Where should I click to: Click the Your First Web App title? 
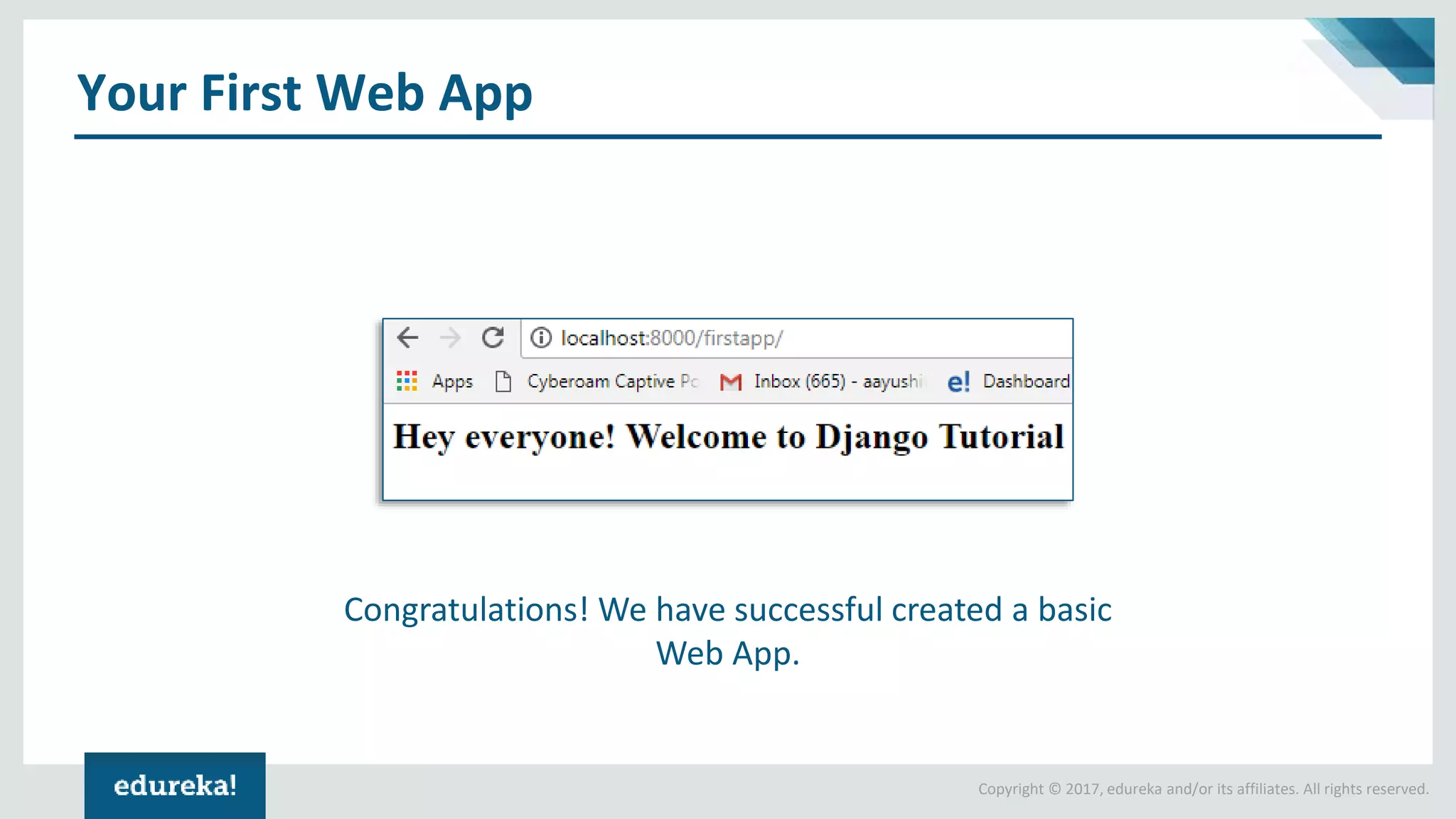tap(304, 93)
